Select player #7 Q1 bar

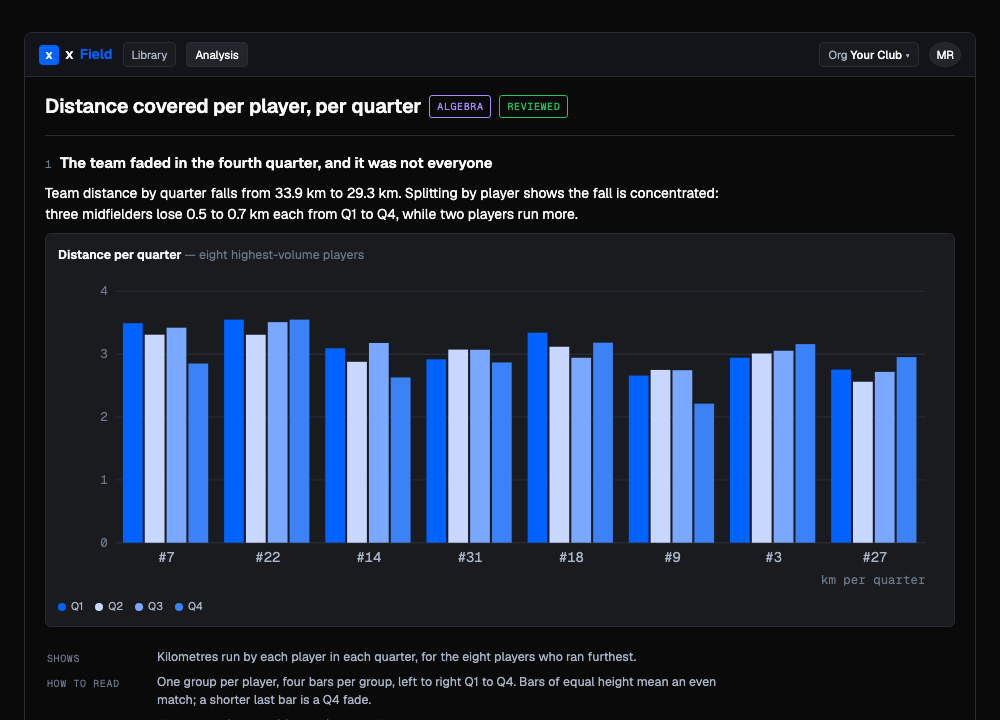133,433
